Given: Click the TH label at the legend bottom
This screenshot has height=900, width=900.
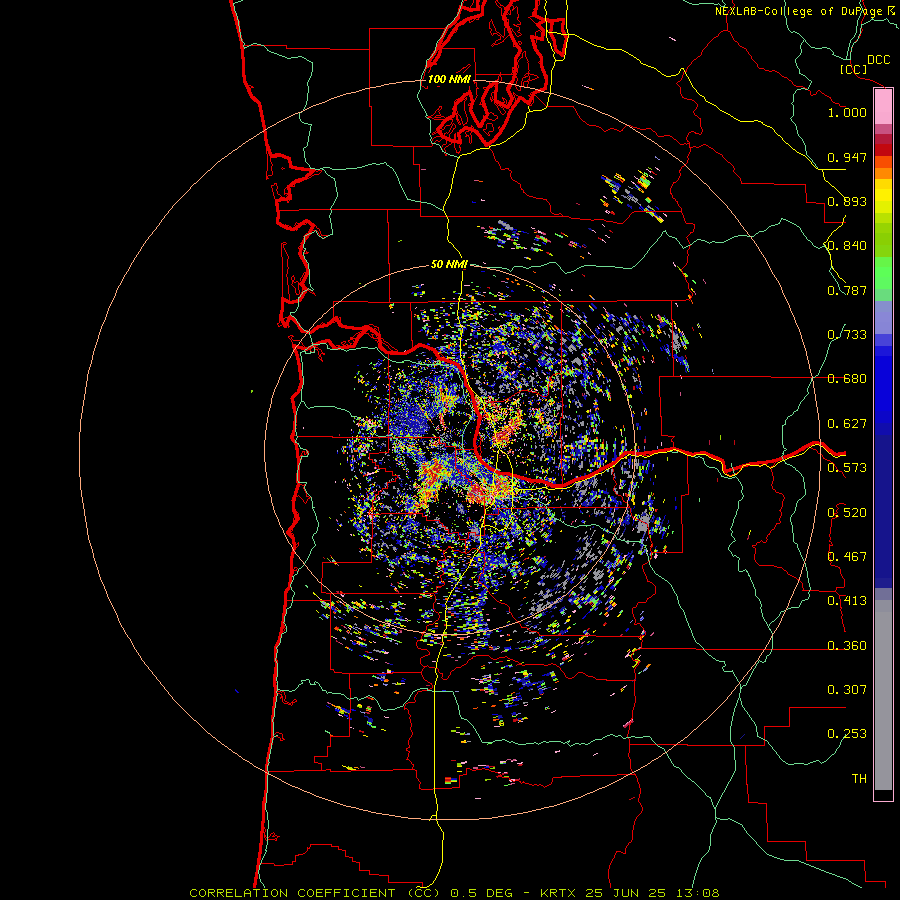Looking at the screenshot, I should pyautogui.click(x=859, y=779).
